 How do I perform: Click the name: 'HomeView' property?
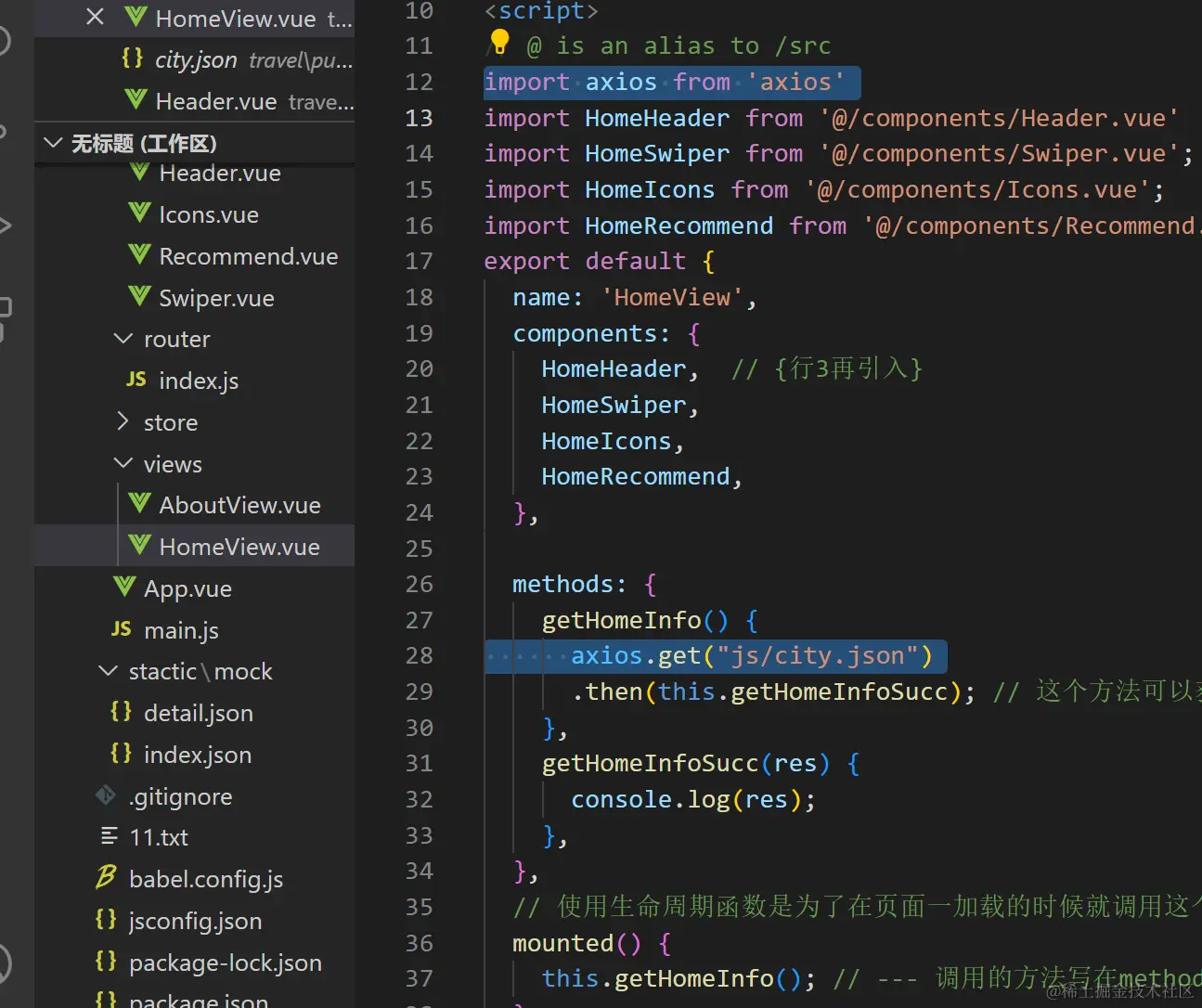[635, 297]
